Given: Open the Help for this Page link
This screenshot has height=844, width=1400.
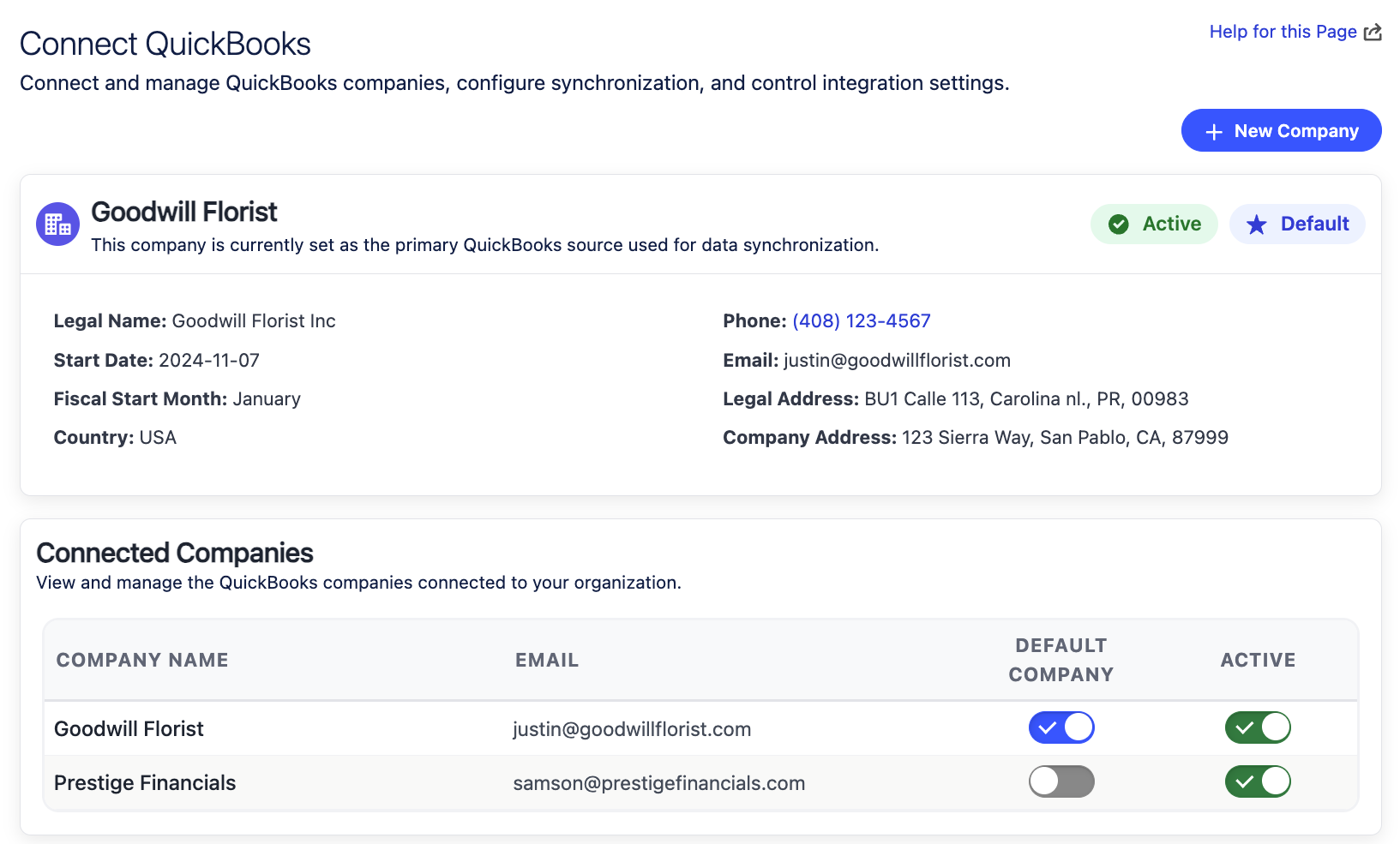Looking at the screenshot, I should [1295, 32].
